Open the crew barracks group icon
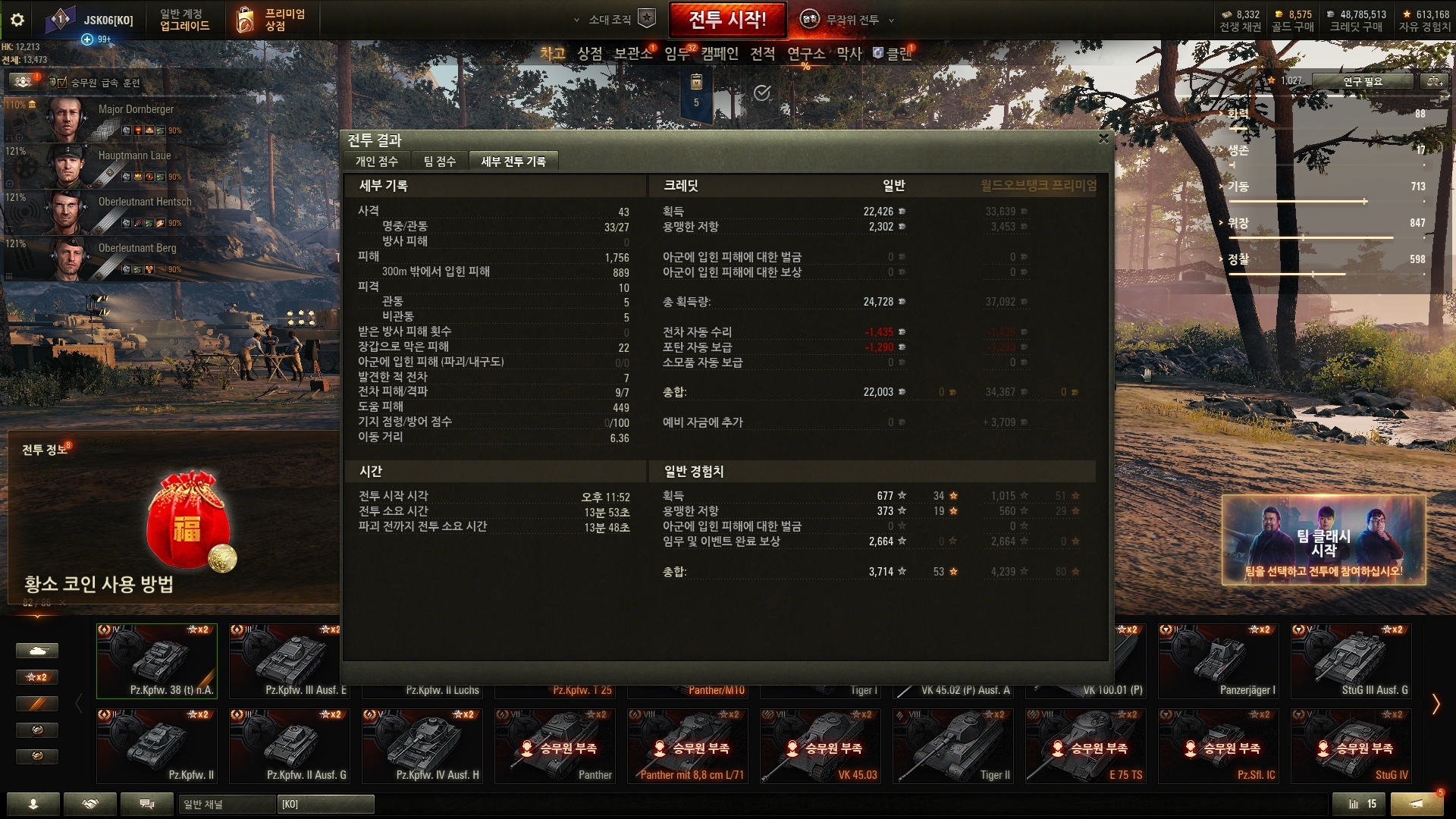Screen dimensions: 1456x819 point(23,81)
